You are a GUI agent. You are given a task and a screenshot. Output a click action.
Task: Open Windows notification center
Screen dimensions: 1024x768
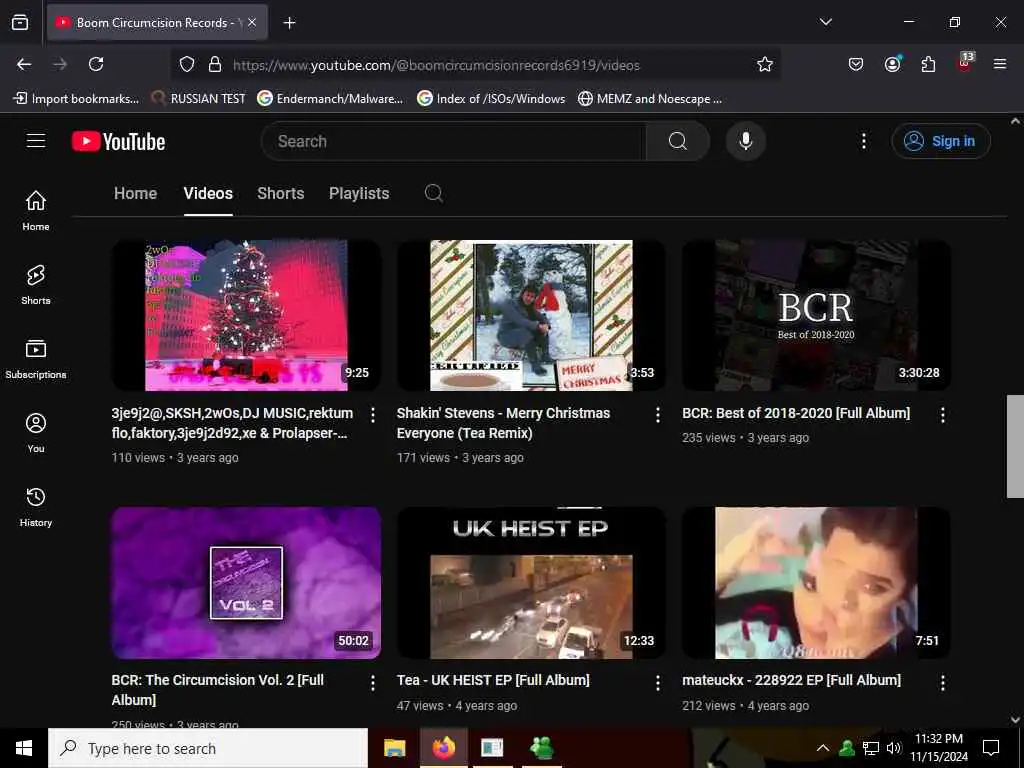pyautogui.click(x=991, y=748)
